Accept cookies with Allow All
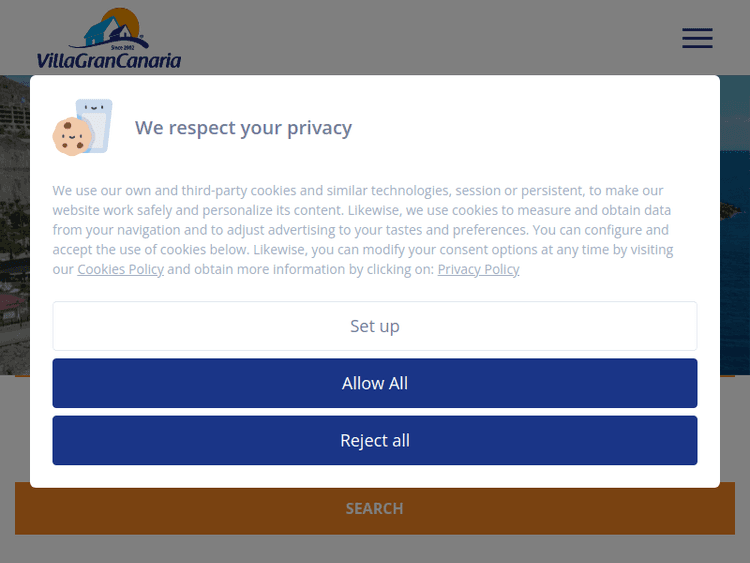Viewport: 750px width, 563px height. [x=375, y=383]
